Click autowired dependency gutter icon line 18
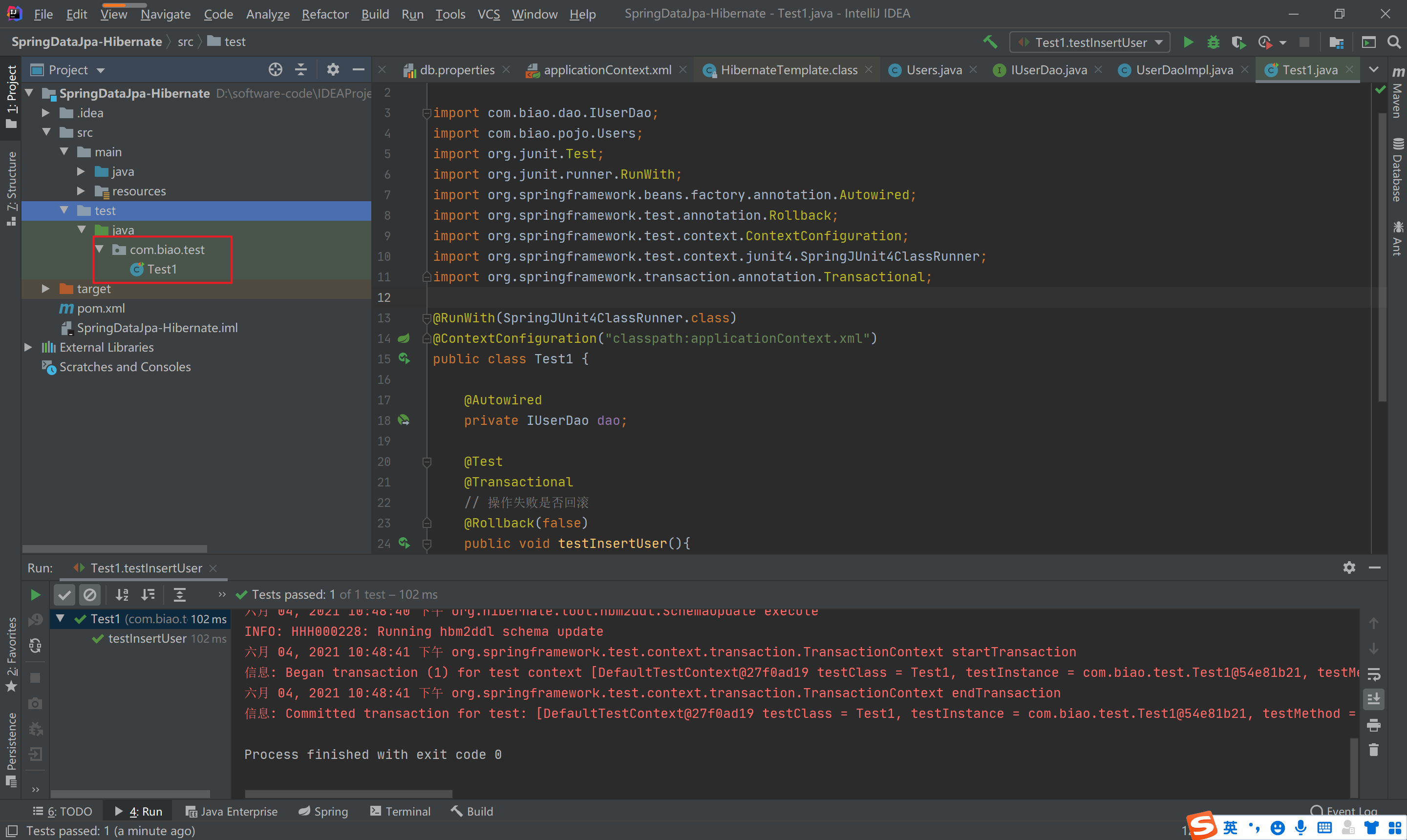Viewport: 1407px width, 840px height. [x=404, y=420]
